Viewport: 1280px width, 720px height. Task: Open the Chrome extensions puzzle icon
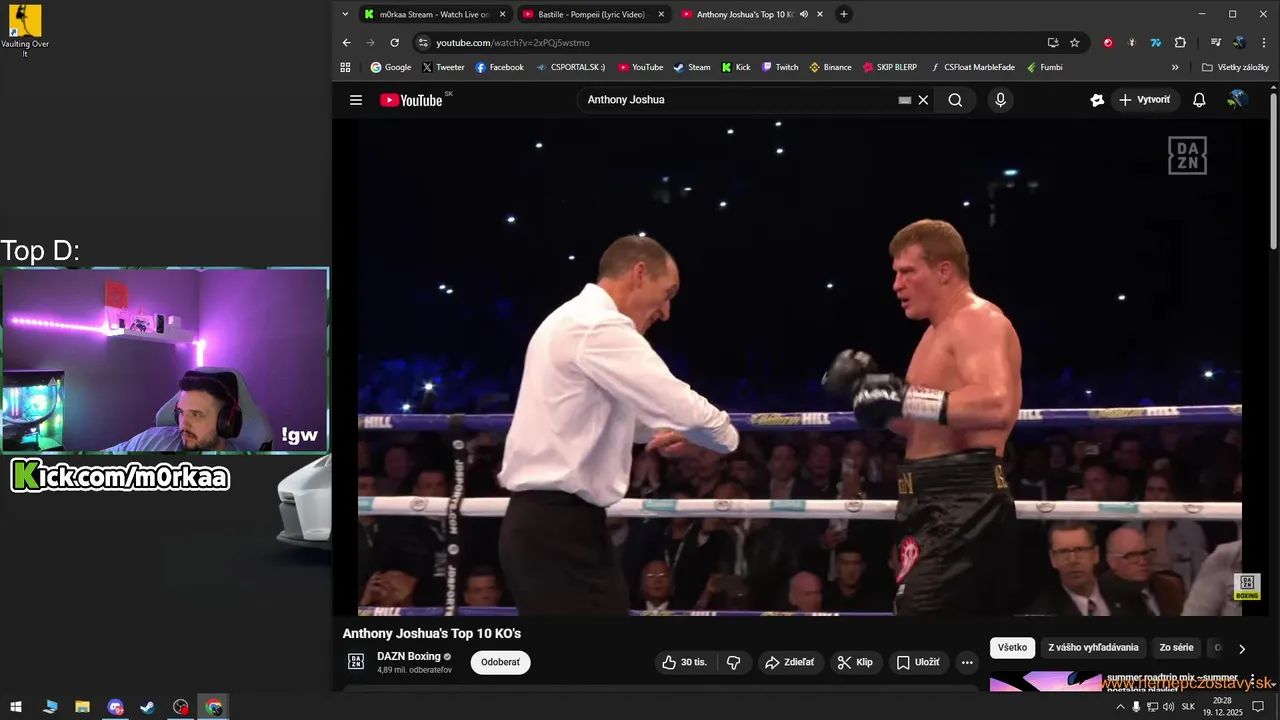click(x=1180, y=43)
